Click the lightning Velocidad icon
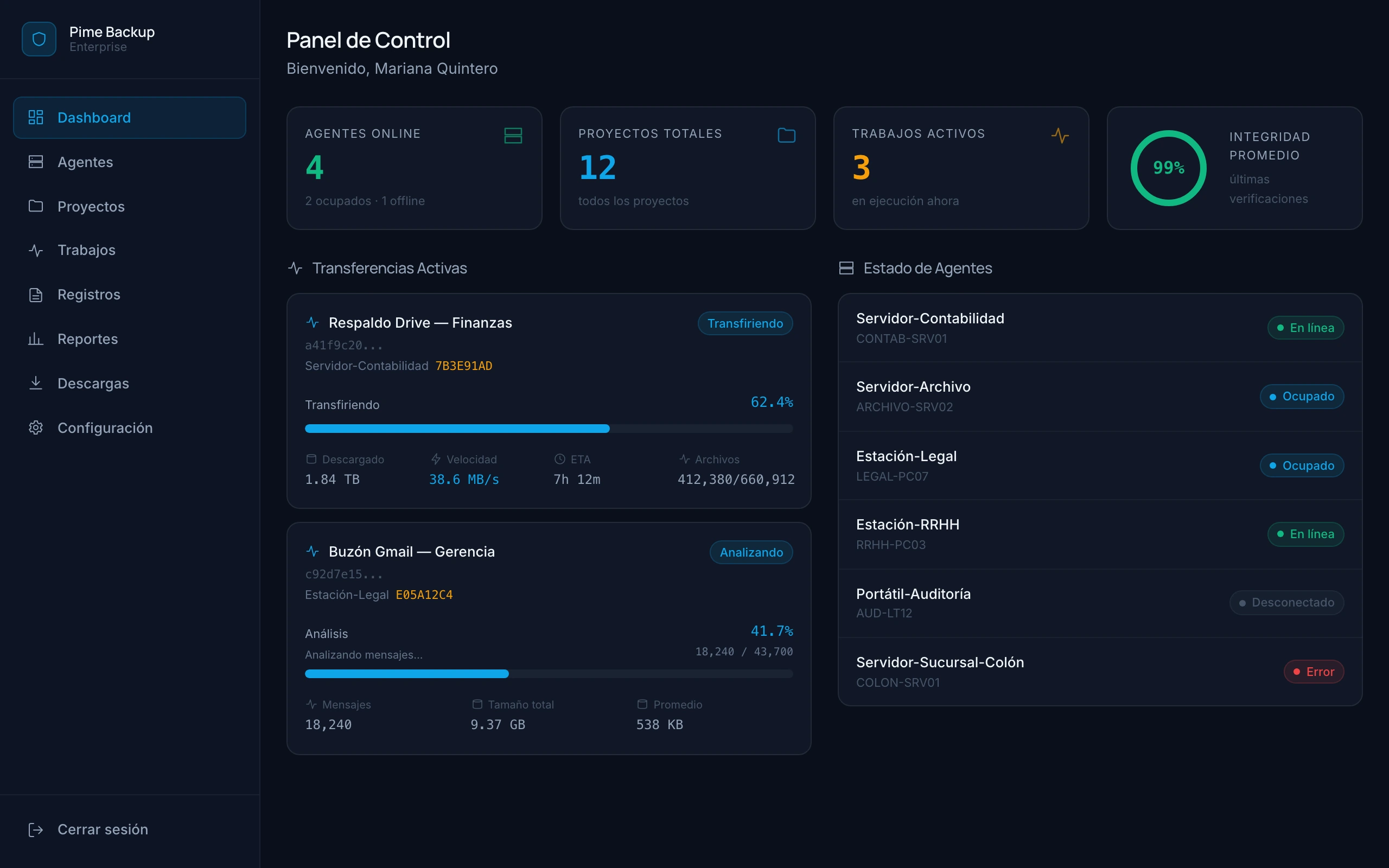This screenshot has height=868, width=1389. [436, 459]
